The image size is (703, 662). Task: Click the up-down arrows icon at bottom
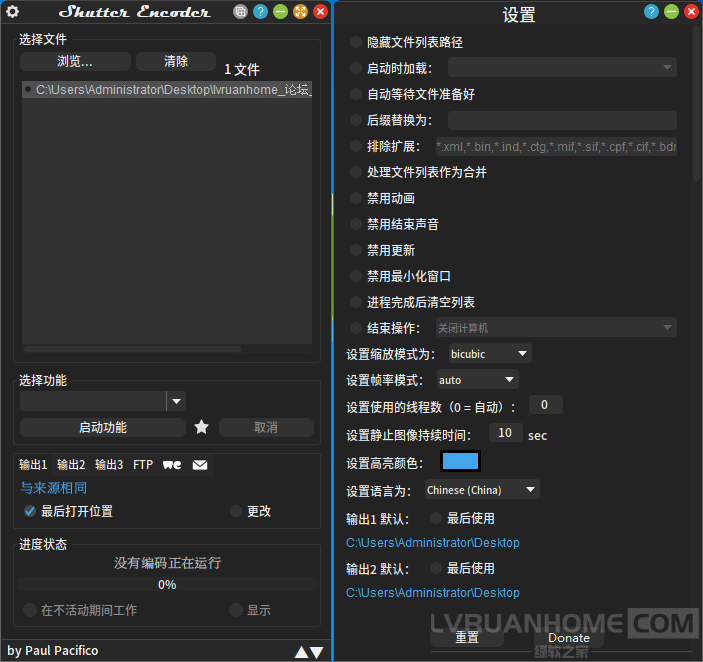(x=308, y=652)
